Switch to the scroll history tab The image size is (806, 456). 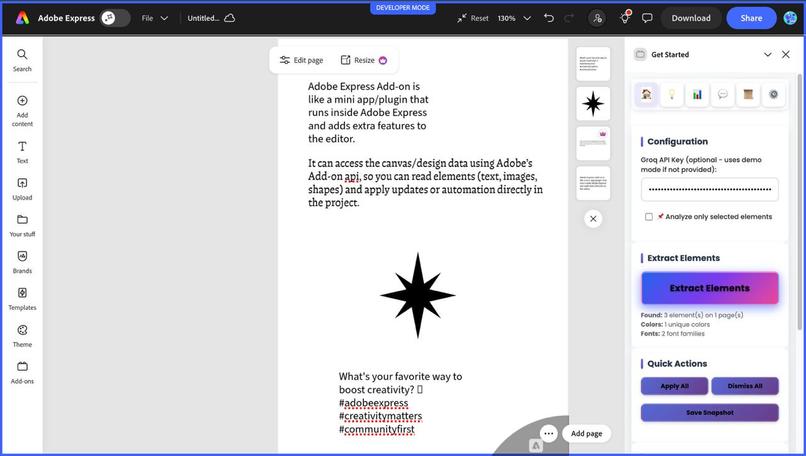coord(748,95)
